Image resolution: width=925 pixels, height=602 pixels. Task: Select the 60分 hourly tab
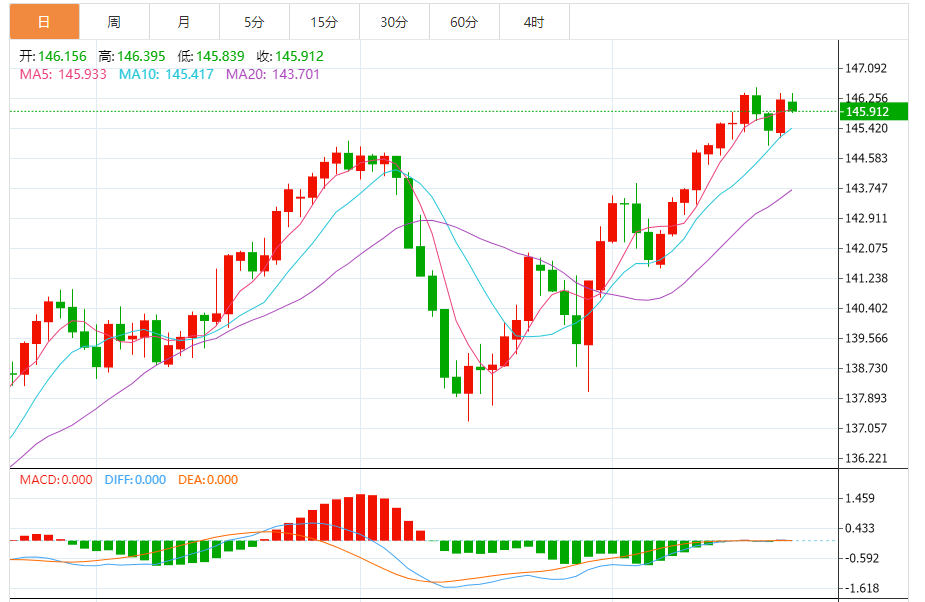click(464, 22)
